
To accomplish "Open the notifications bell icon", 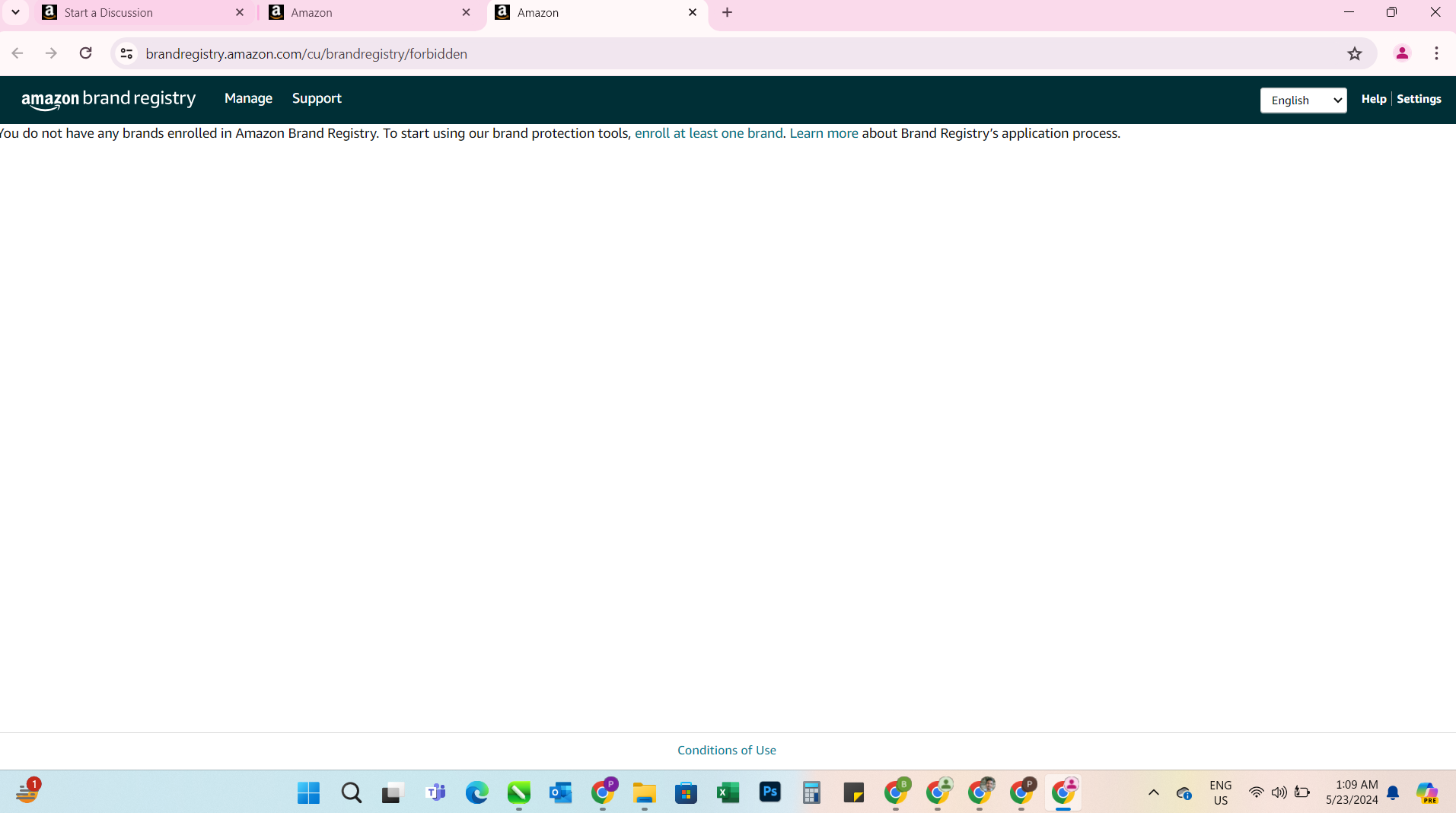I will [x=1393, y=793].
